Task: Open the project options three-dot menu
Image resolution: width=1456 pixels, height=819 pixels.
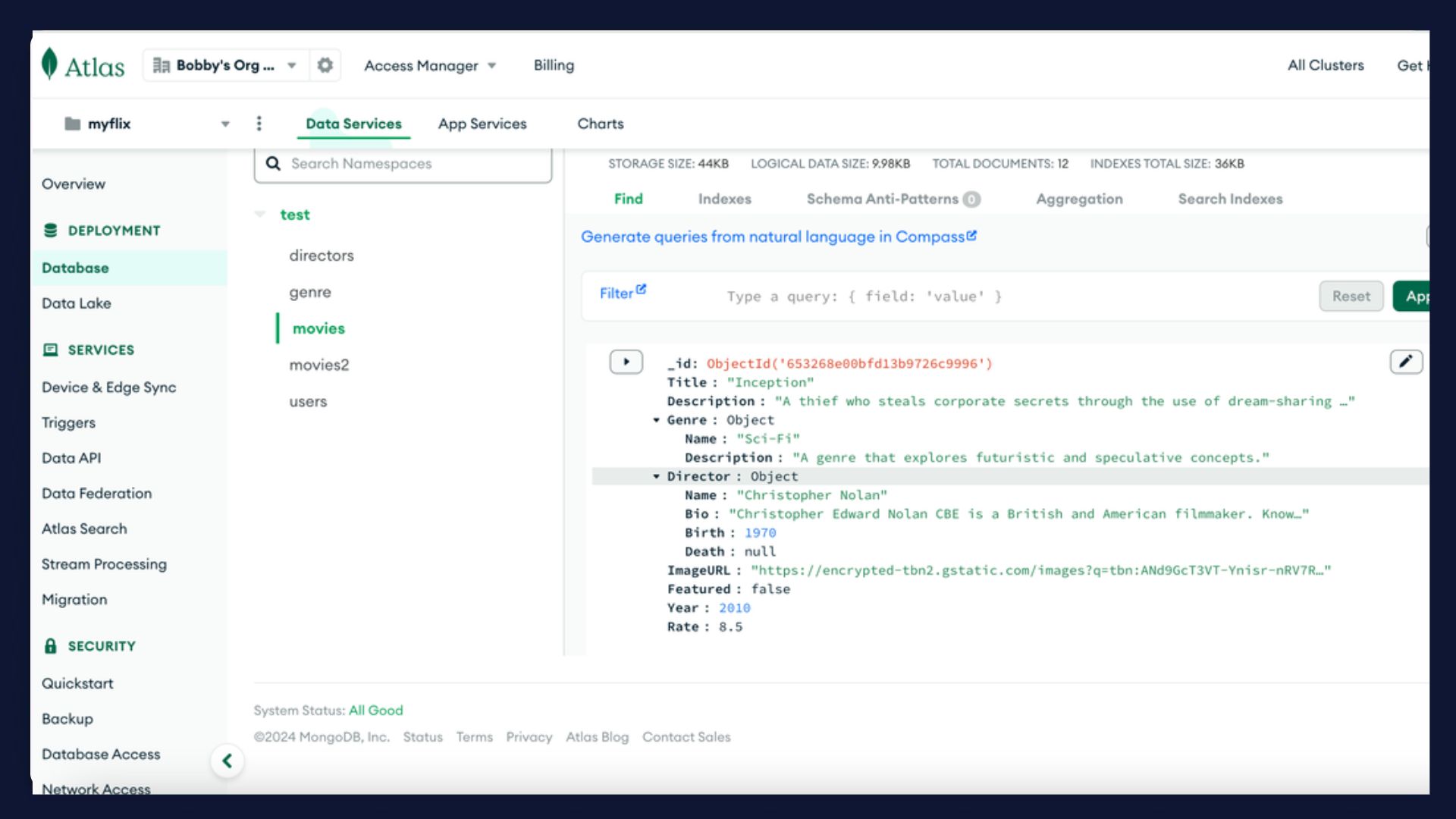Action: click(259, 124)
